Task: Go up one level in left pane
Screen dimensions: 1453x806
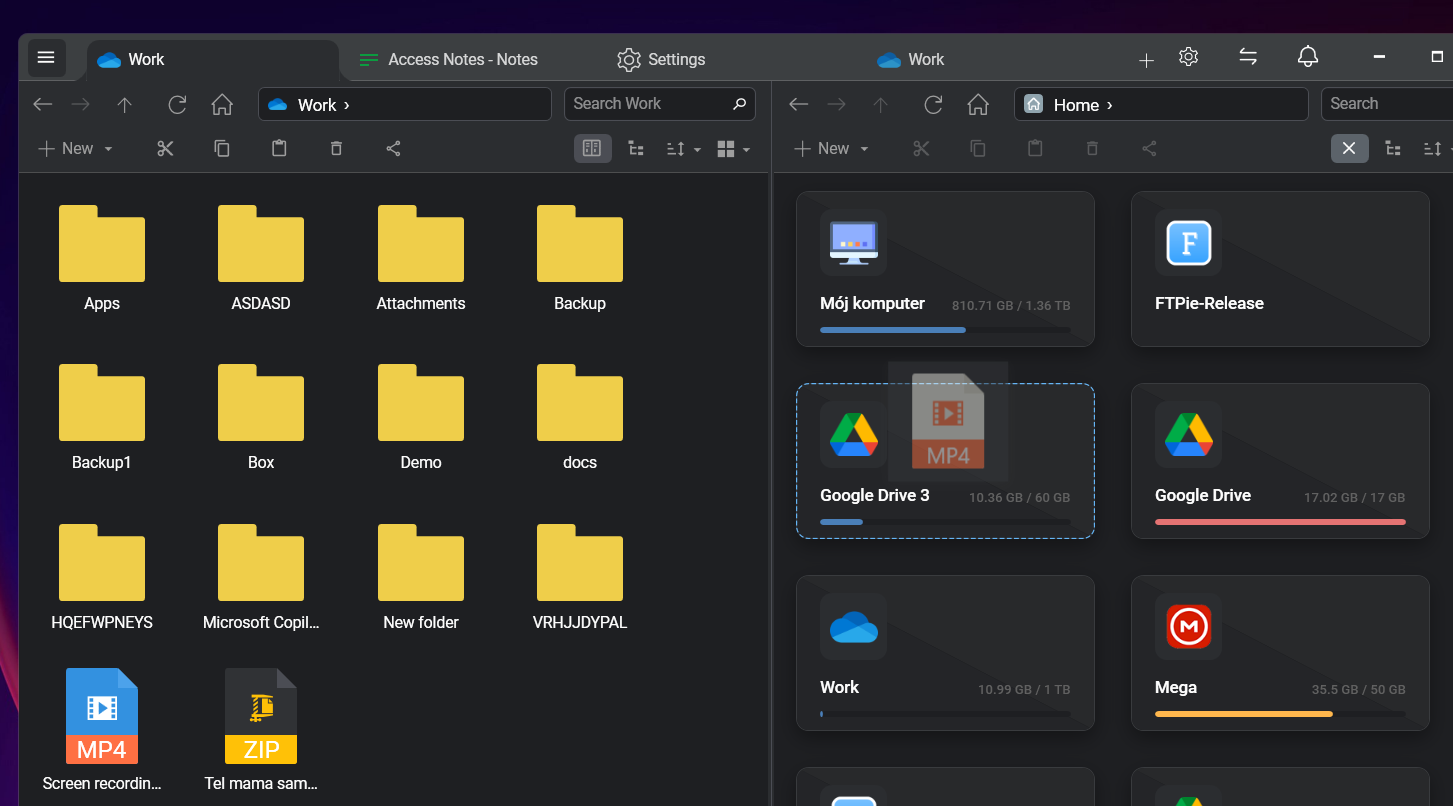Action: point(124,104)
